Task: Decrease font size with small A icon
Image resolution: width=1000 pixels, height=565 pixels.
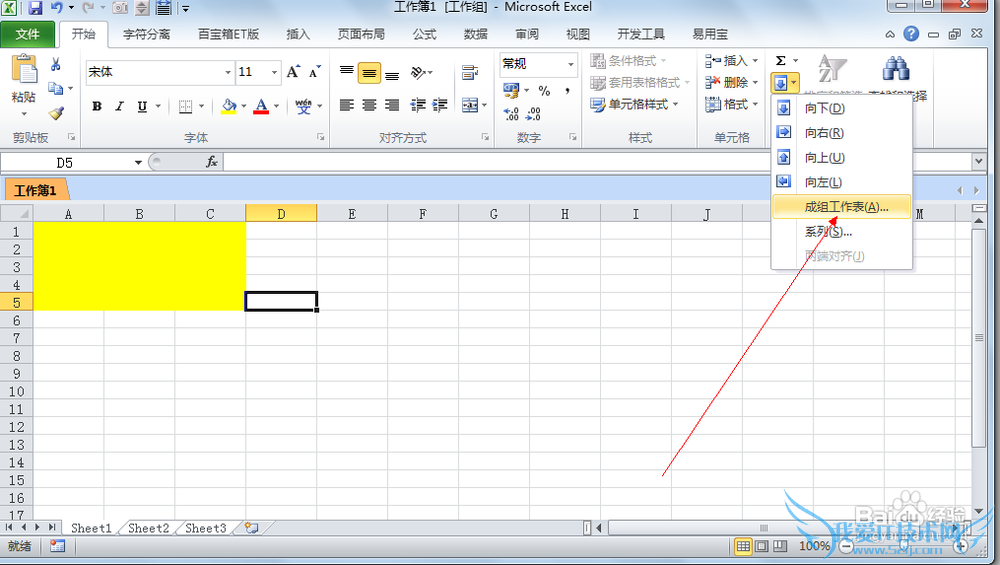Action: 314,72
